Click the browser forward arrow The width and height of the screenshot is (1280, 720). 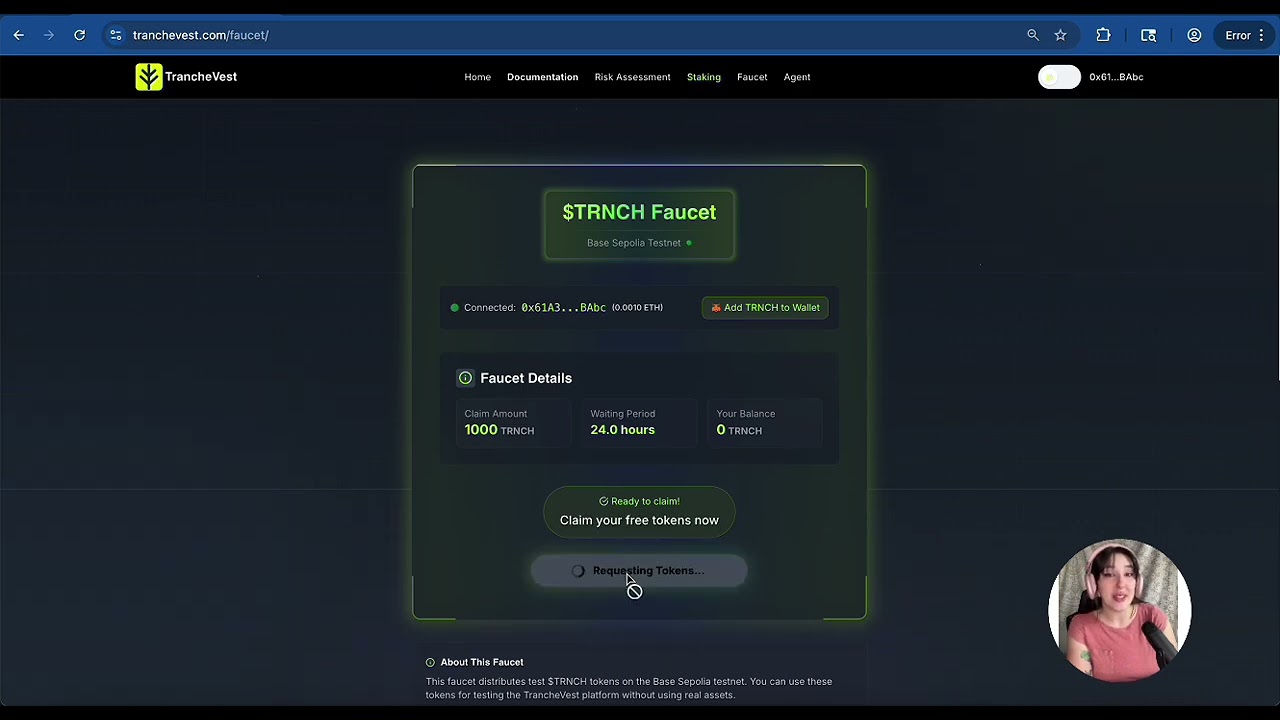(x=48, y=35)
